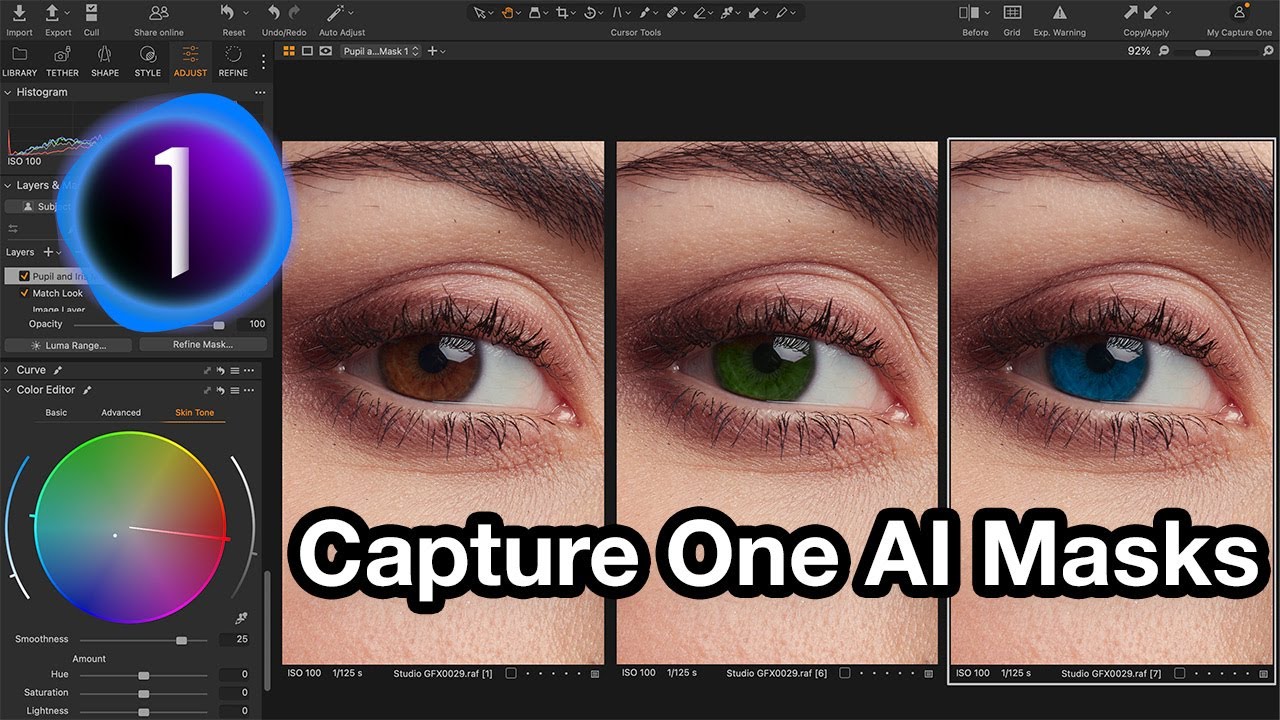Expand the Curve panel
The height and width of the screenshot is (720, 1280).
[x=8, y=370]
